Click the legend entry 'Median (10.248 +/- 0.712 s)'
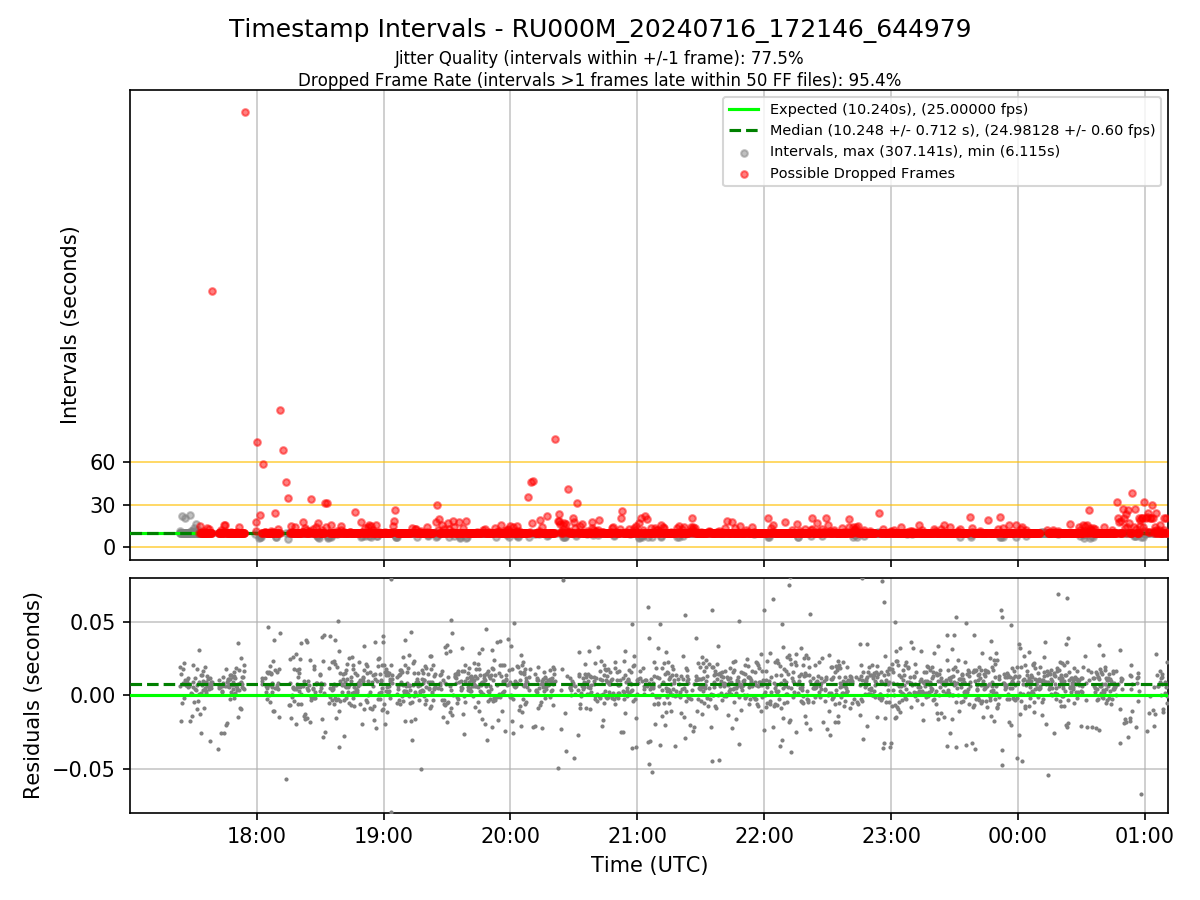The image size is (1200, 900). 962,130
